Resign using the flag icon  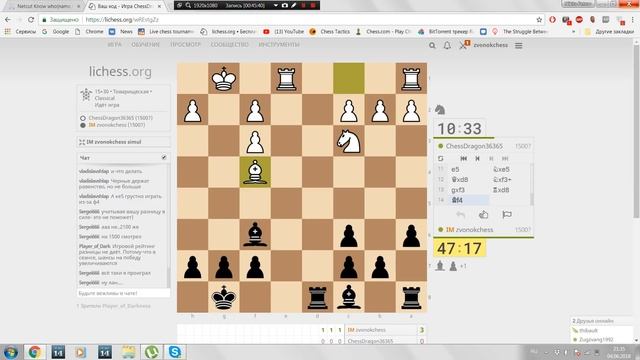pyautogui.click(x=507, y=214)
